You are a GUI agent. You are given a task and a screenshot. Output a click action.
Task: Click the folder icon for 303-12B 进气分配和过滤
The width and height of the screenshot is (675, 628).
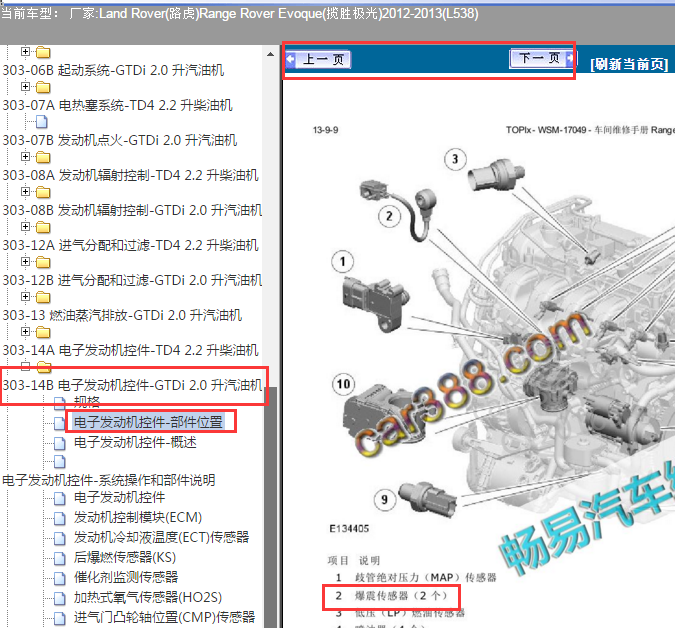tap(43, 262)
